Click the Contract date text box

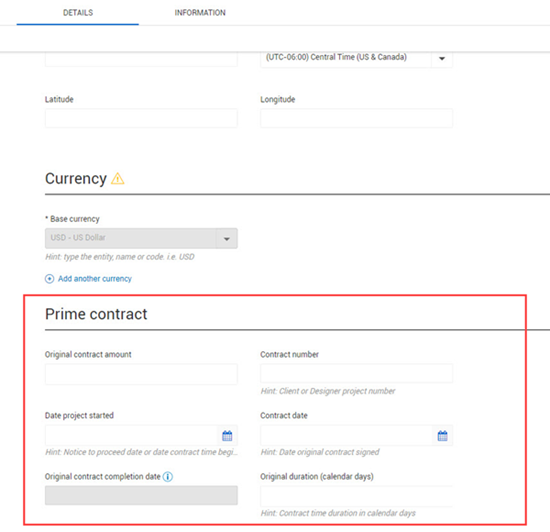click(347, 436)
